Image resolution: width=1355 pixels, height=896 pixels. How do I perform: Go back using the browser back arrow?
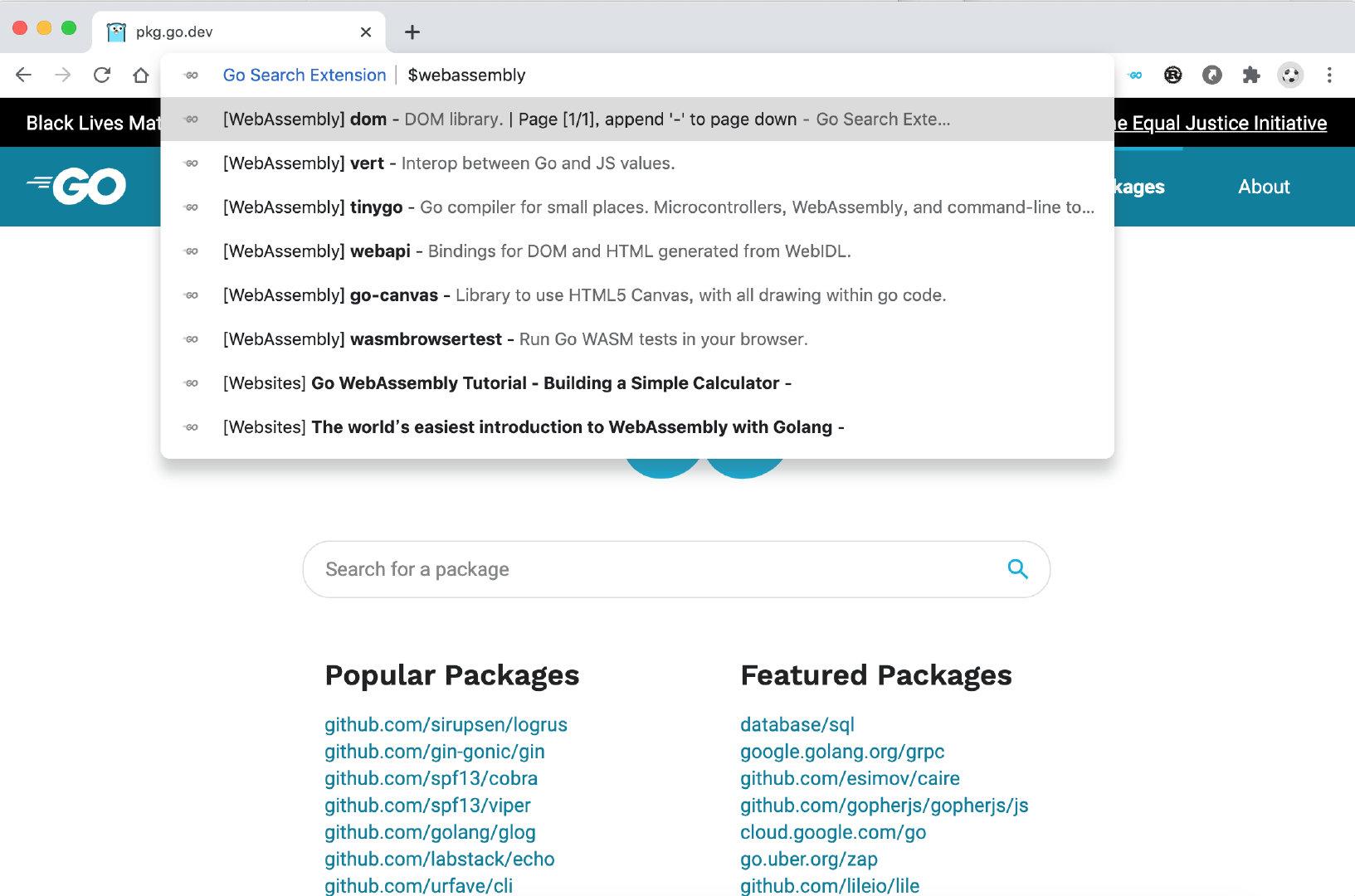click(23, 75)
